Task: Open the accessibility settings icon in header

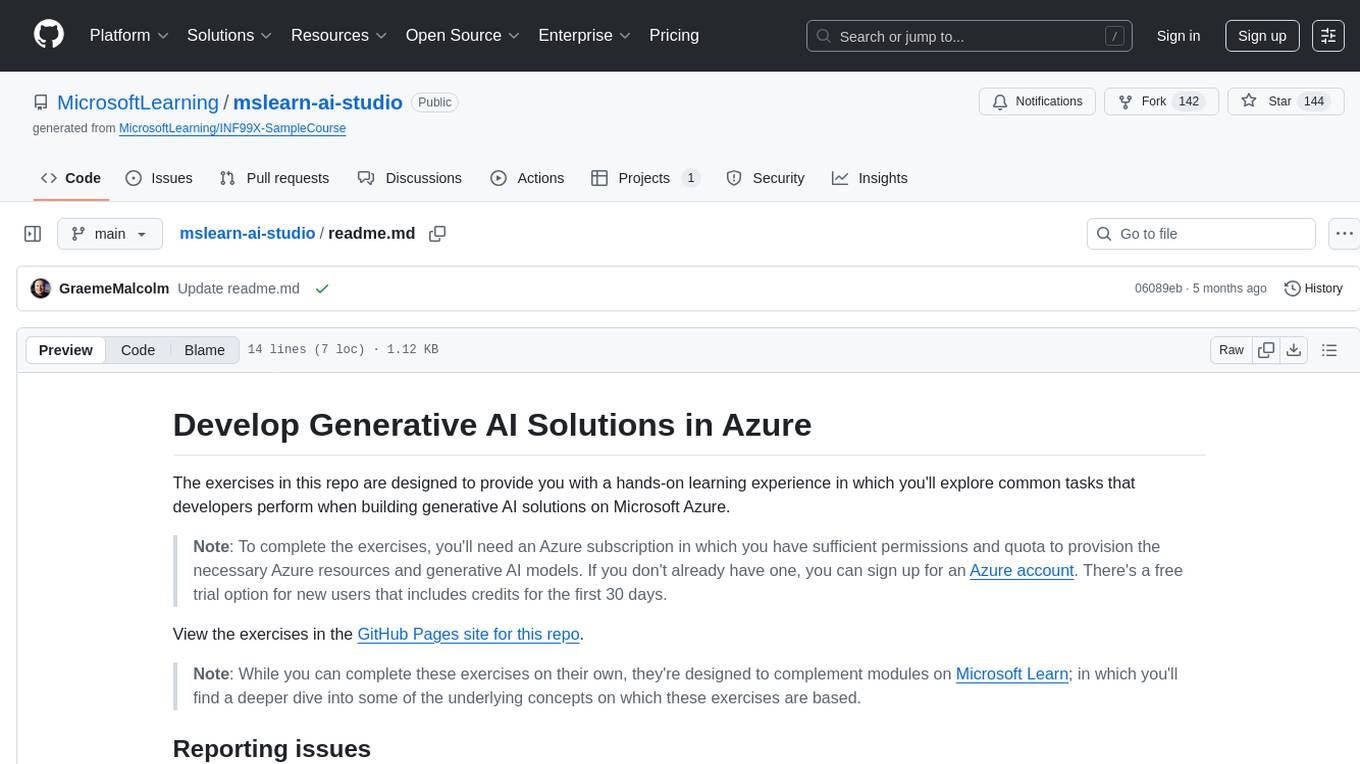Action: 1328,36
